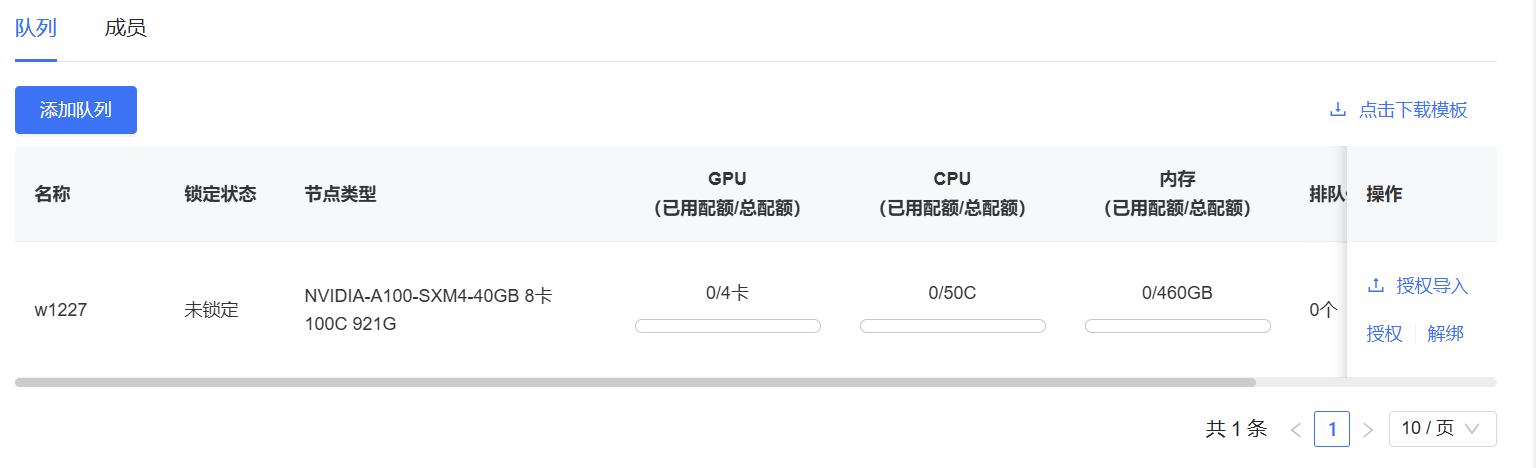
Task: Click the 添加队列 button
Action: point(76,110)
